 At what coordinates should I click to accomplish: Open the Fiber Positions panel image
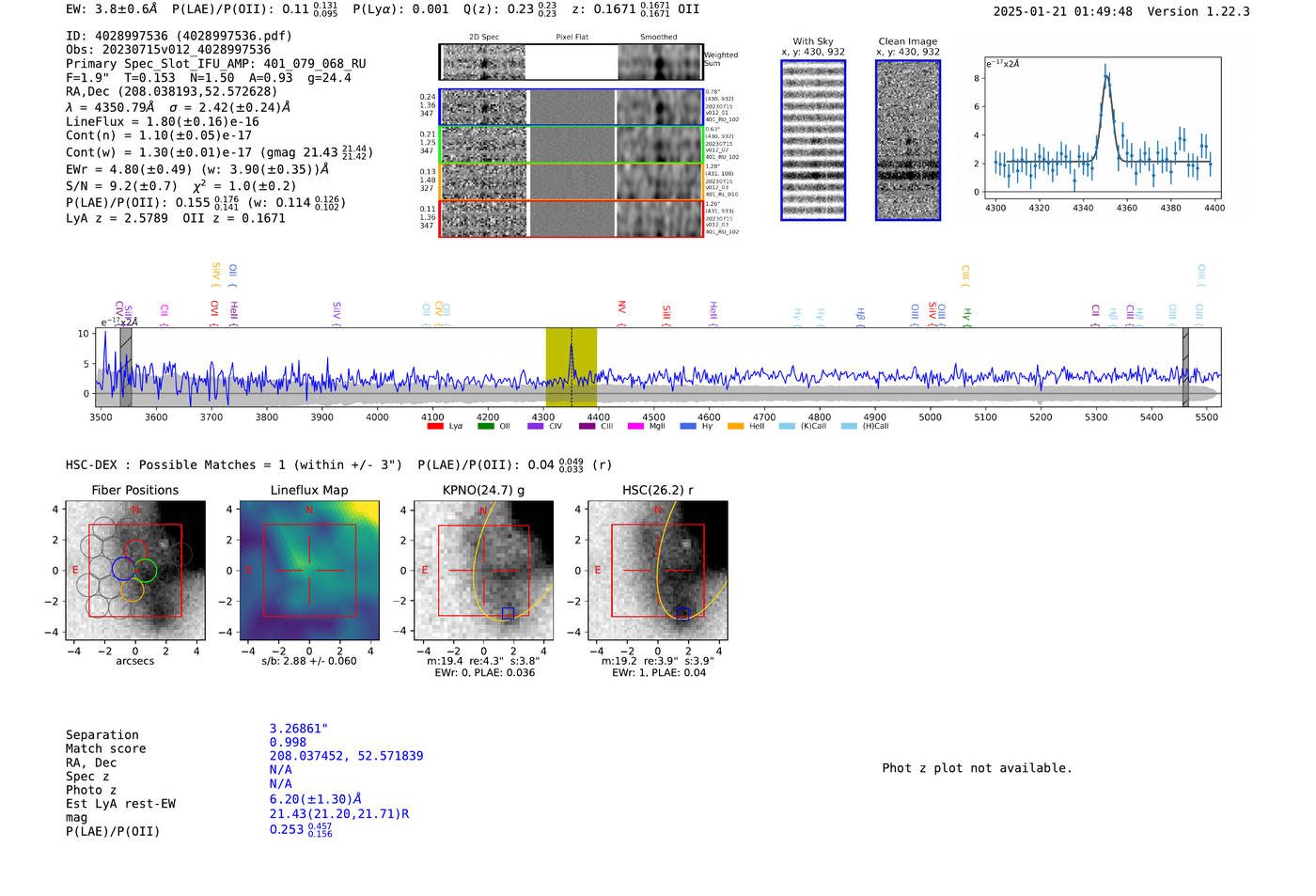(135, 571)
